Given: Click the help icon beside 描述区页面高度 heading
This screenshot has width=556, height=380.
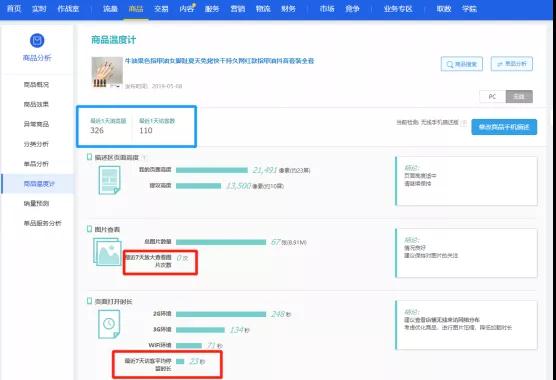Looking at the screenshot, I should pyautogui.click(x=144, y=157).
